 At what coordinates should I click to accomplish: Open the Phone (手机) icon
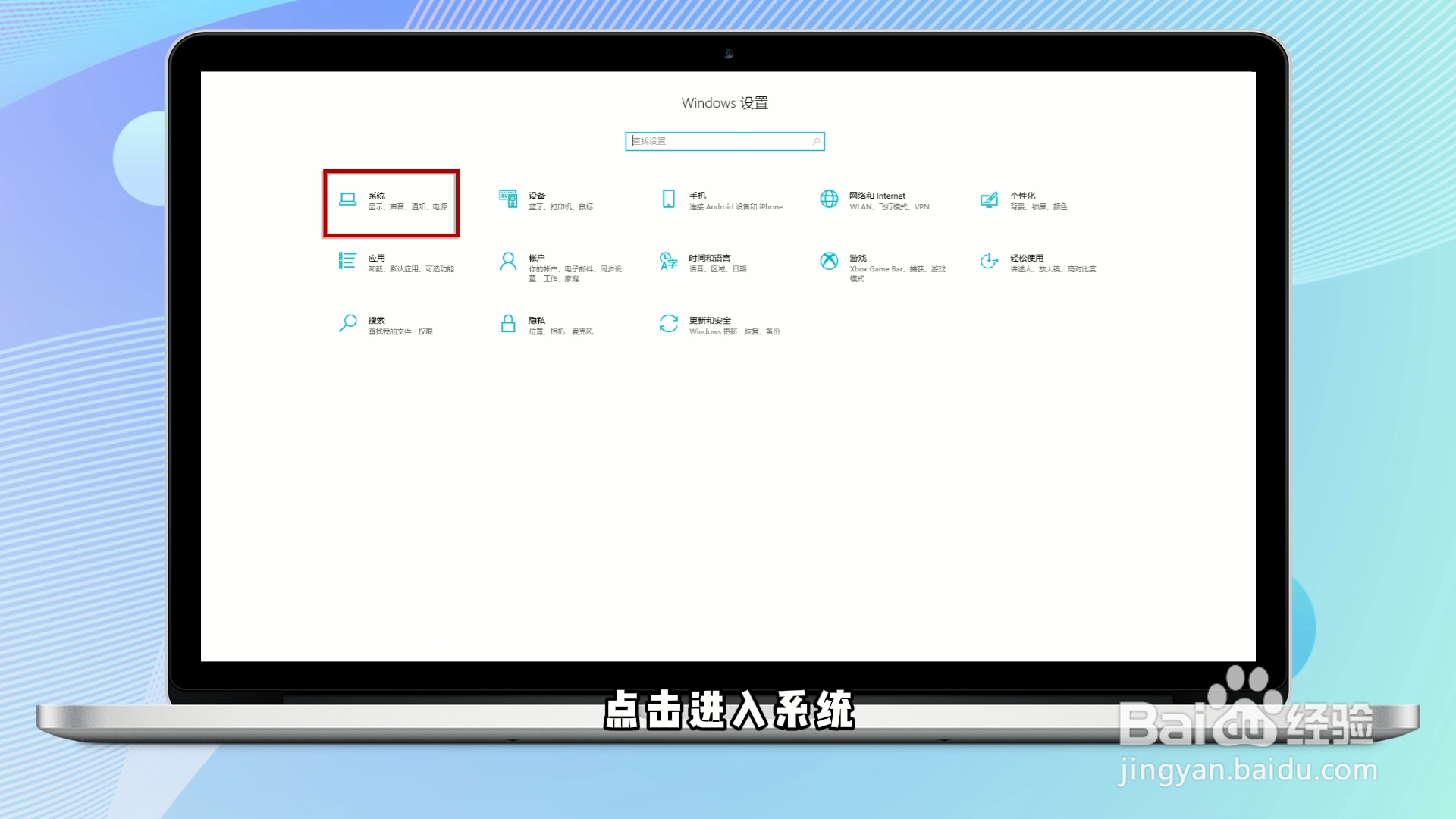click(x=668, y=199)
